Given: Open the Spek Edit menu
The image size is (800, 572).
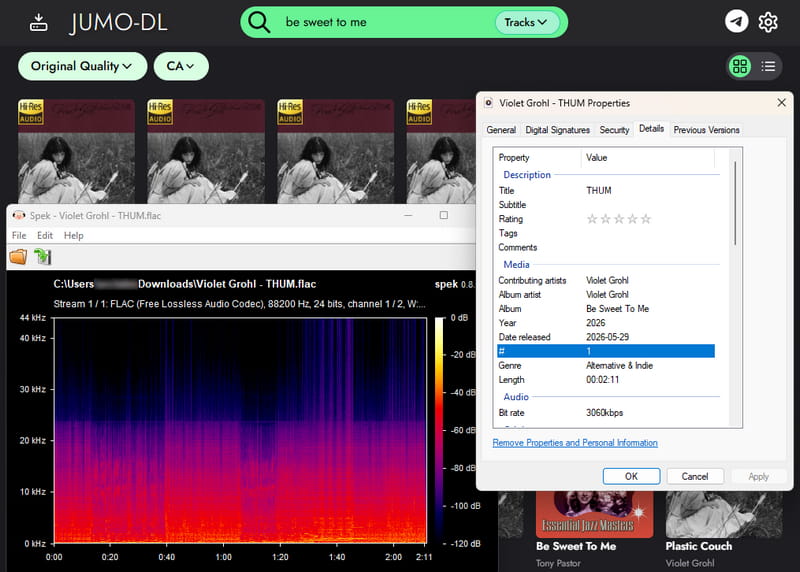Looking at the screenshot, I should coord(45,236).
